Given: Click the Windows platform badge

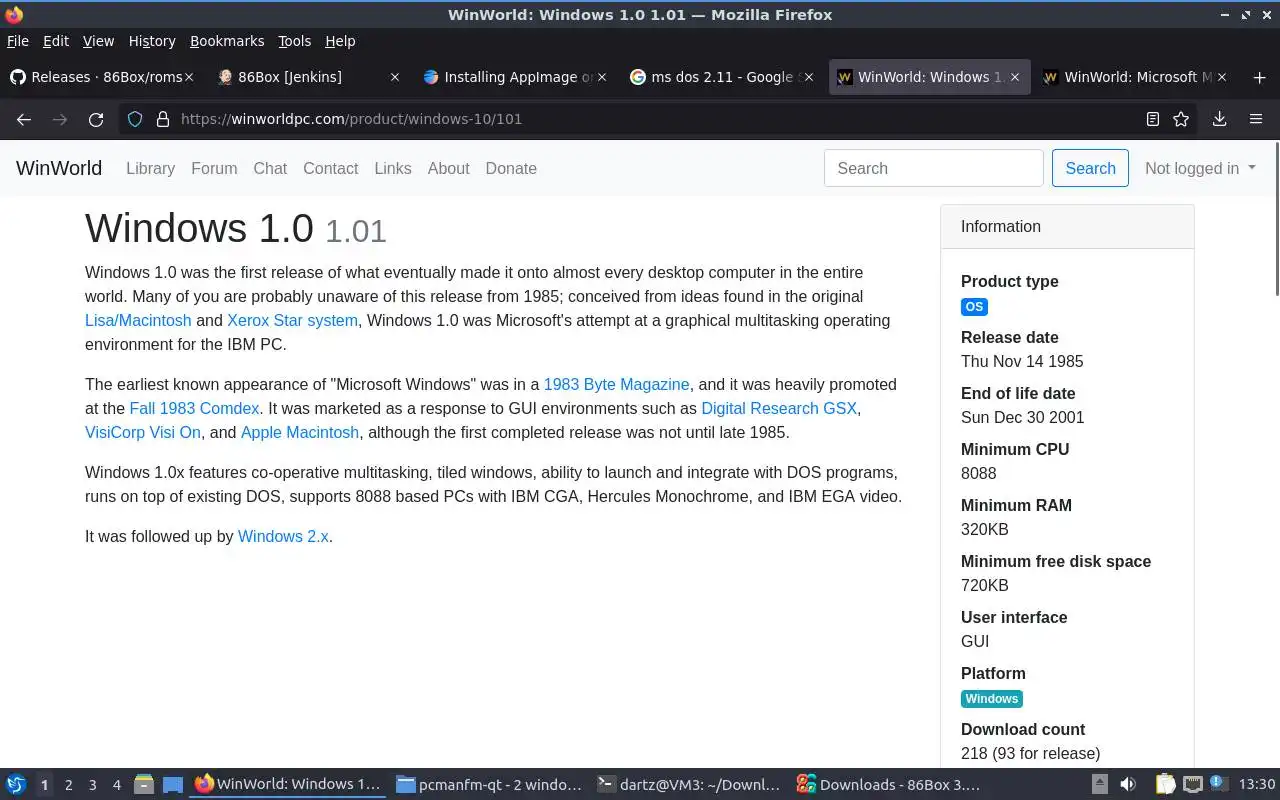Looking at the screenshot, I should point(992,699).
